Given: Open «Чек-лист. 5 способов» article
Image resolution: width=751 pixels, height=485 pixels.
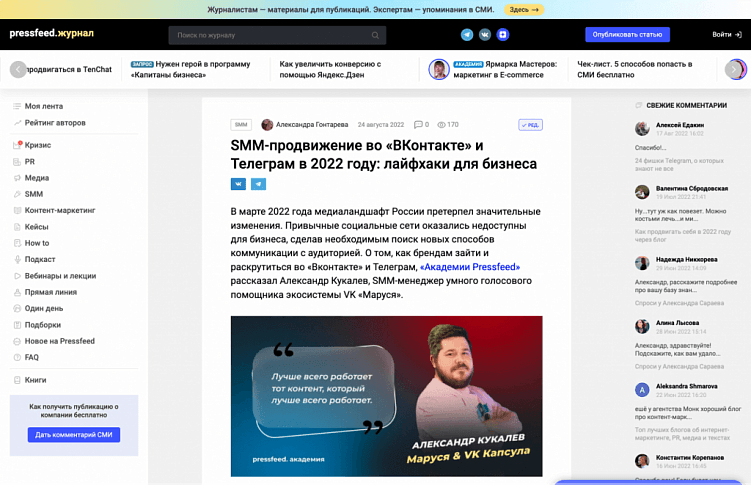Looking at the screenshot, I should pyautogui.click(x=635, y=69).
